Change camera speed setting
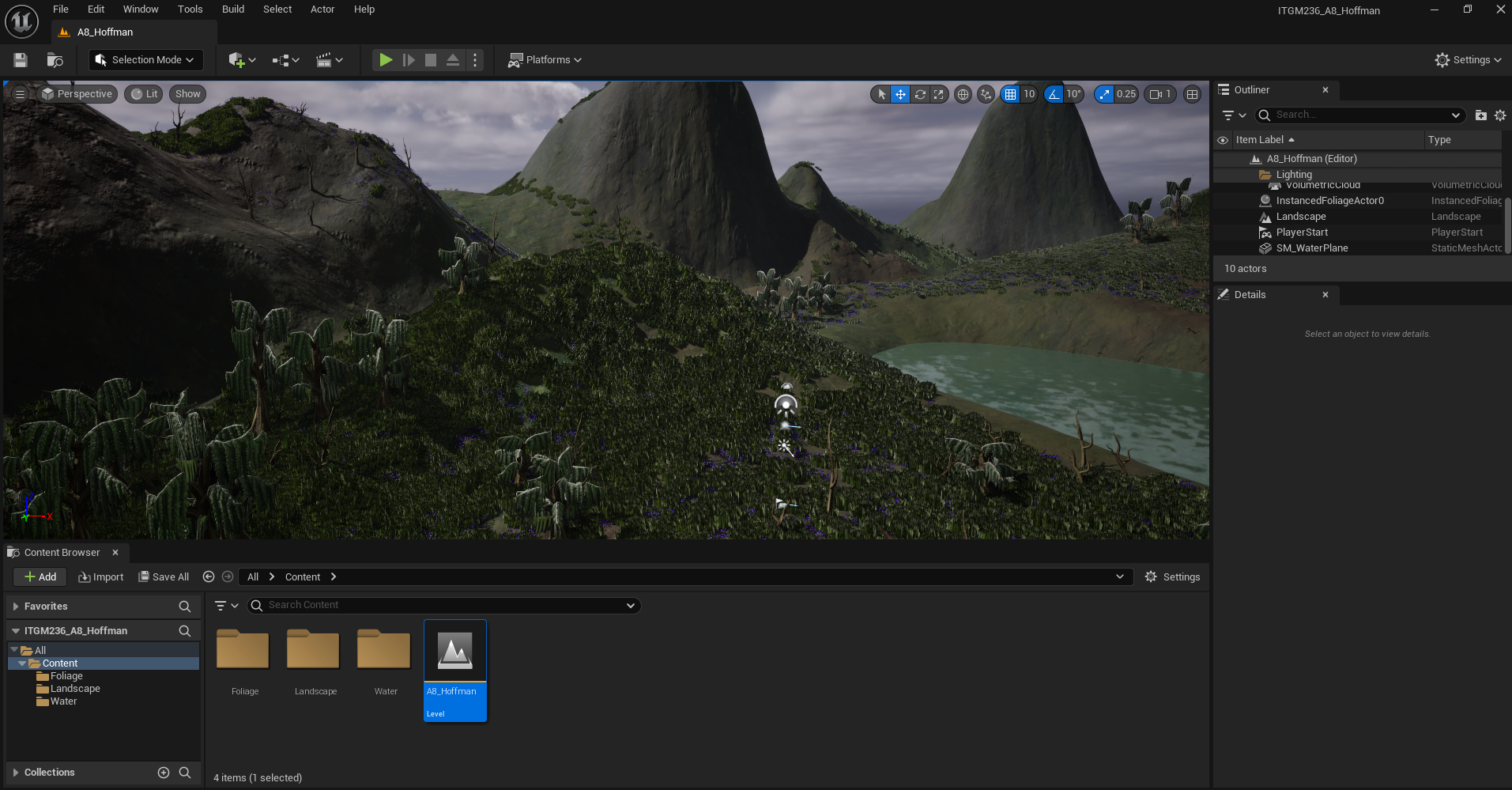Screen dimensions: 1512x790 tap(1160, 94)
